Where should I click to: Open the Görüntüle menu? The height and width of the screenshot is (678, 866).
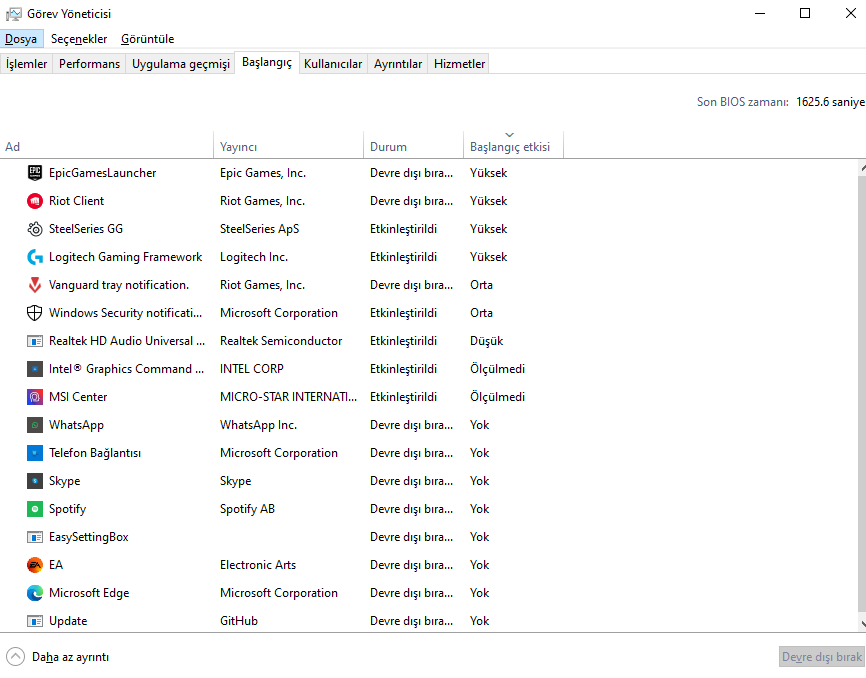point(147,39)
